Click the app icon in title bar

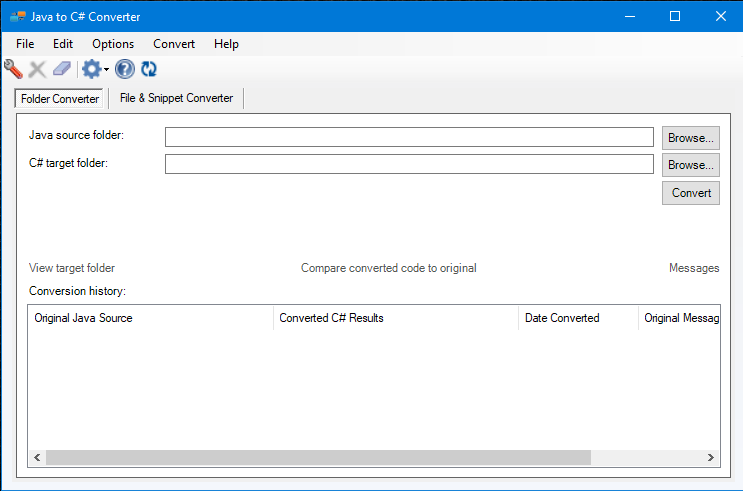pyautogui.click(x=18, y=17)
